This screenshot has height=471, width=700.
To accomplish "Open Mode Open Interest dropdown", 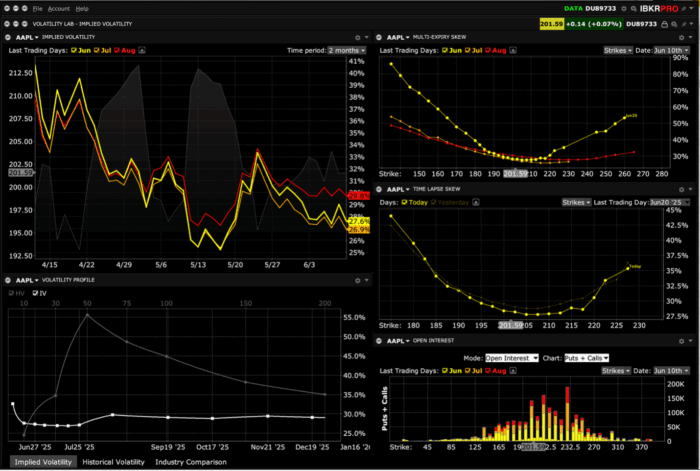I will [512, 358].
